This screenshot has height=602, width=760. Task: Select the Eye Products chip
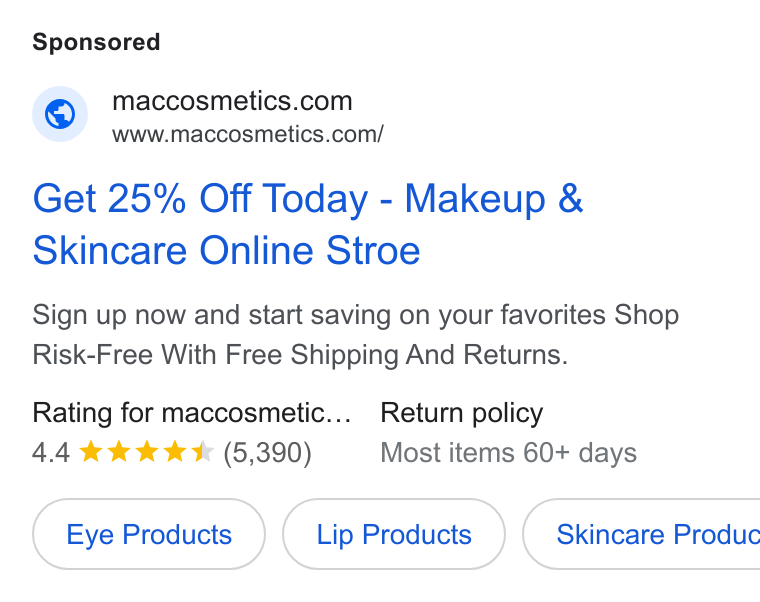coord(149,534)
